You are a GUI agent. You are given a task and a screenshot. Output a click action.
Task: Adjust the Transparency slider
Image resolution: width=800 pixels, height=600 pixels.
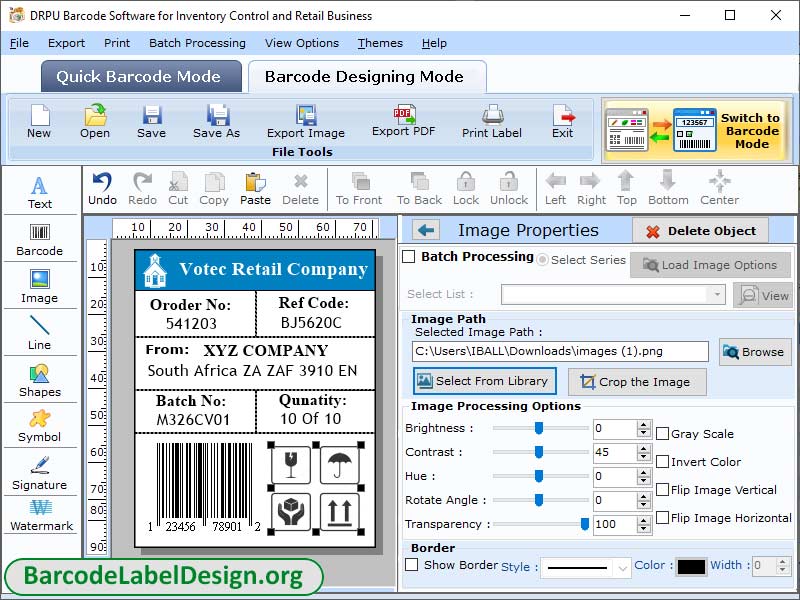click(584, 524)
